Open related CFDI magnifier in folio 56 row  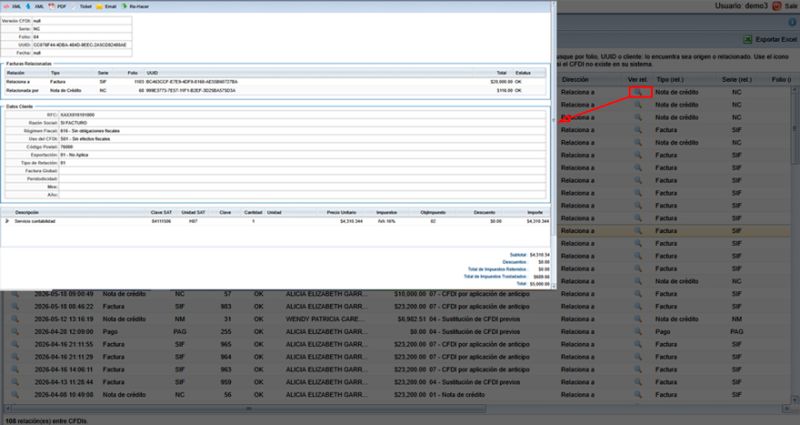pos(638,395)
